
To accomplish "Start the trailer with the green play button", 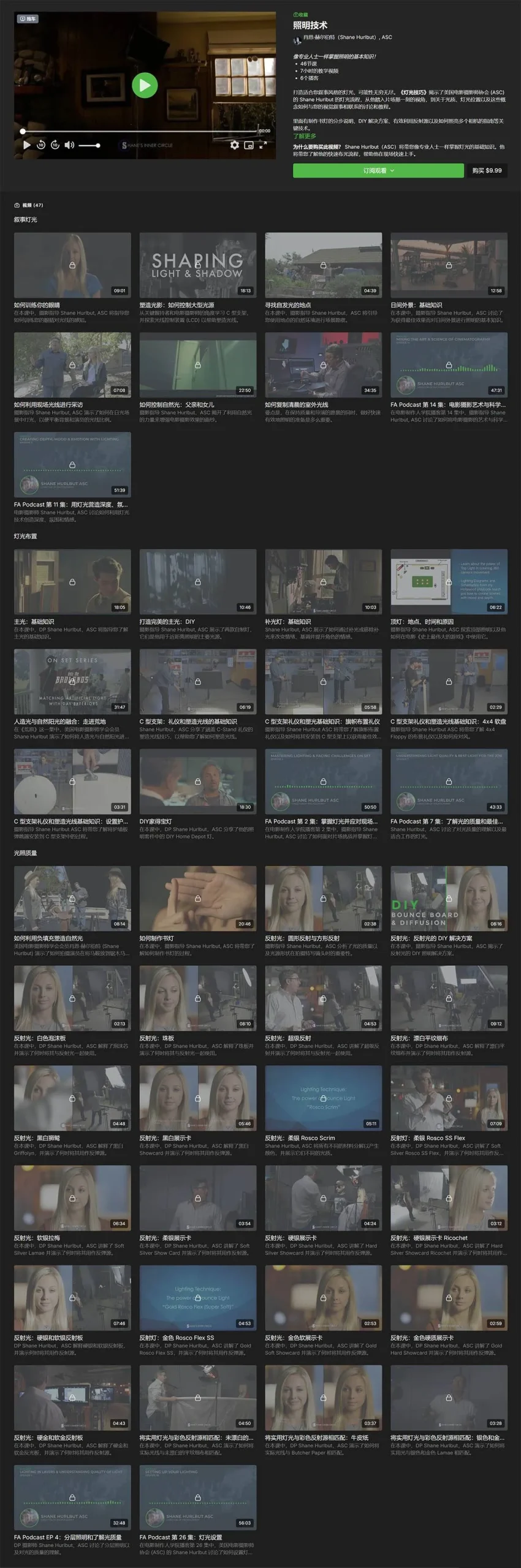I will (x=145, y=85).
